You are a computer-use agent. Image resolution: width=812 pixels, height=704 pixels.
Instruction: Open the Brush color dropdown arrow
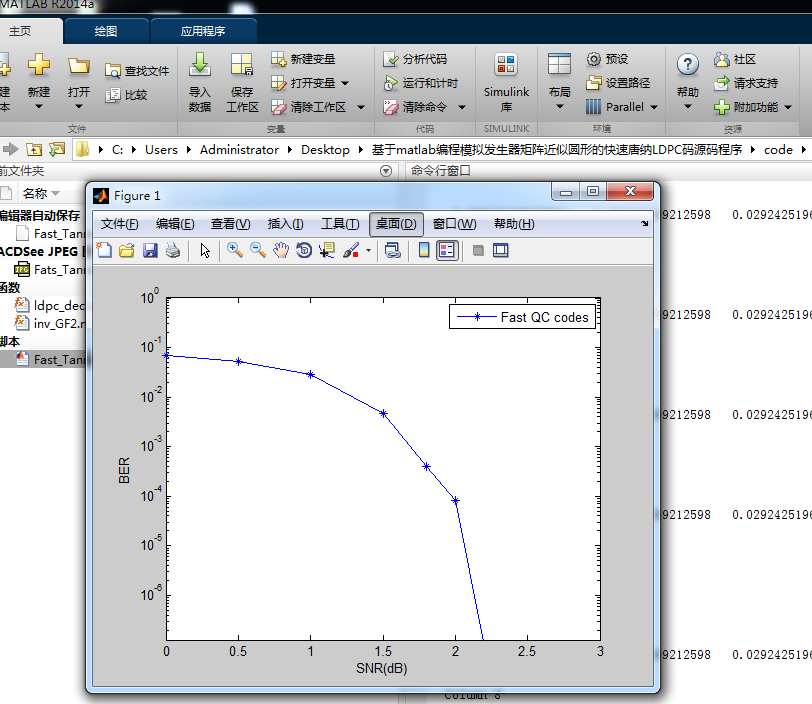(368, 251)
